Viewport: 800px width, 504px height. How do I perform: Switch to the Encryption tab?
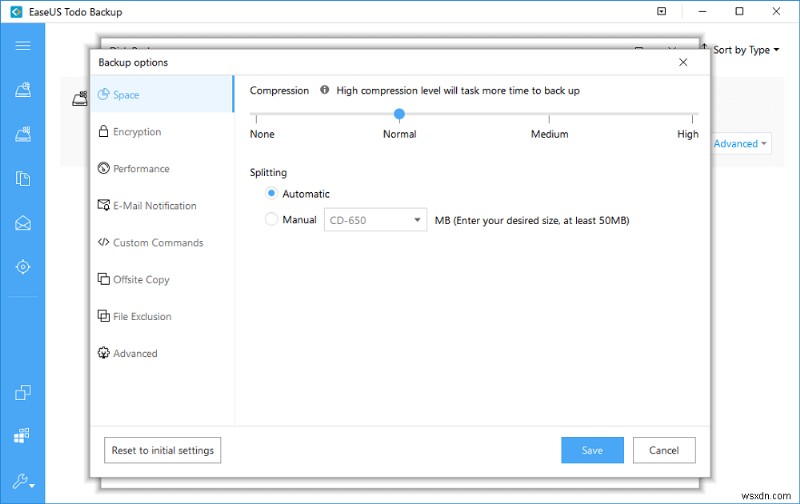coord(137,132)
